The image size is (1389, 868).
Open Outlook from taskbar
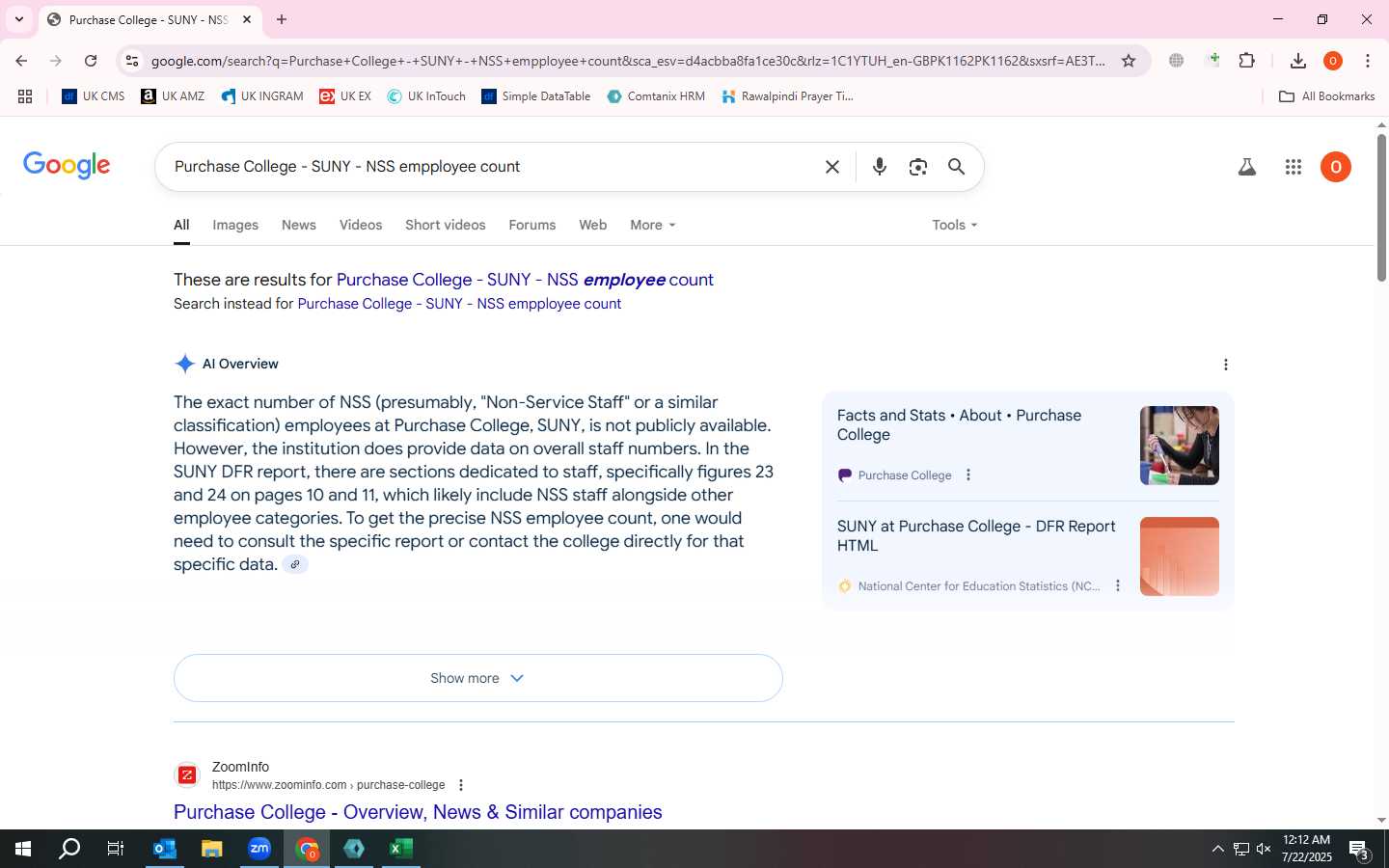tap(165, 849)
